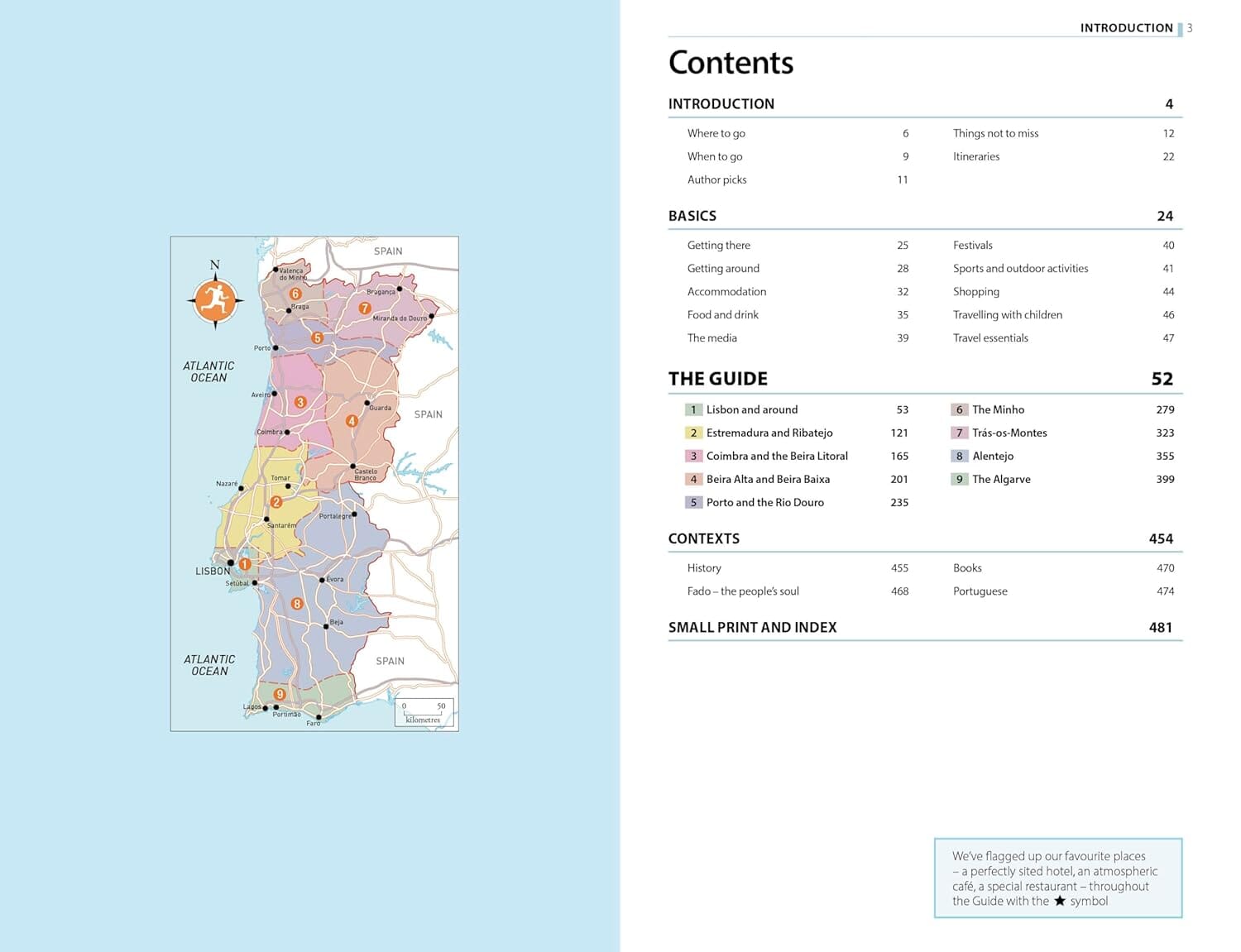Open the 'Getting there' entry

pyautogui.click(x=719, y=246)
